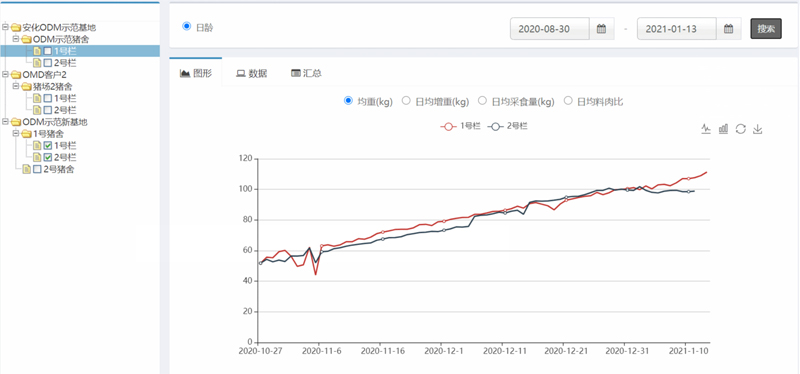Click ODM示范新基地 folder icon
The width and height of the screenshot is (800, 374).
pos(16,122)
